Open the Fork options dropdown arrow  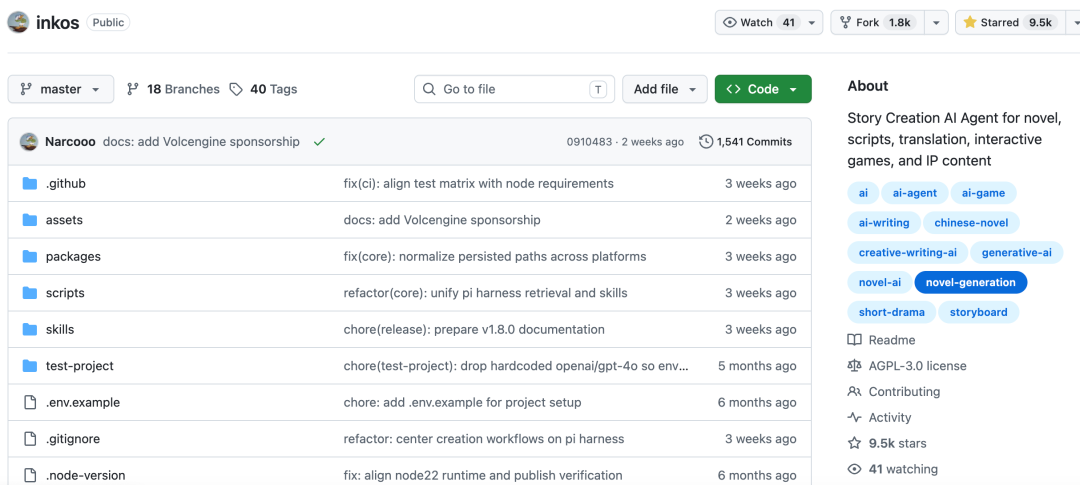pos(935,23)
